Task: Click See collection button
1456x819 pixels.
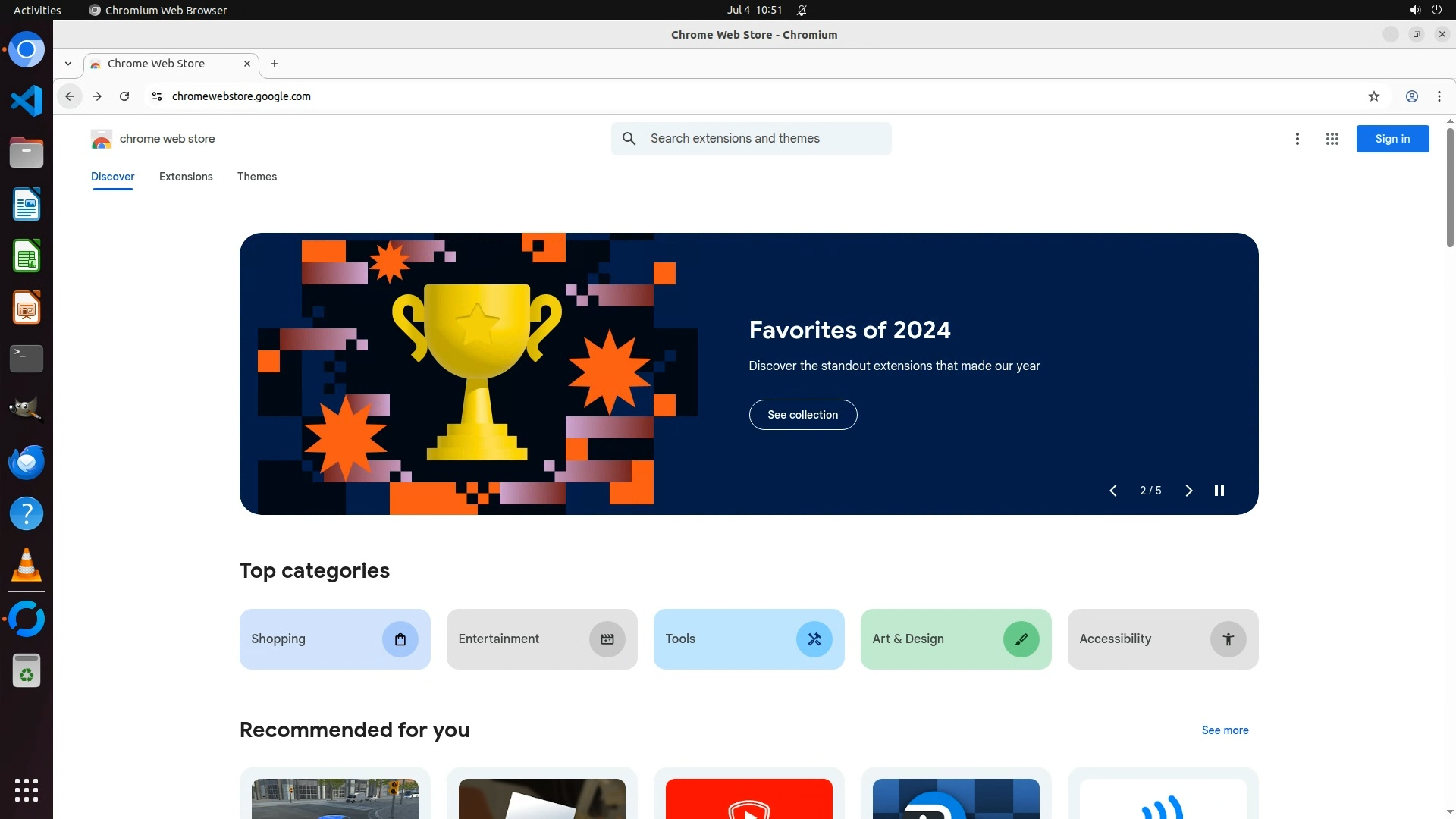Action: click(802, 415)
